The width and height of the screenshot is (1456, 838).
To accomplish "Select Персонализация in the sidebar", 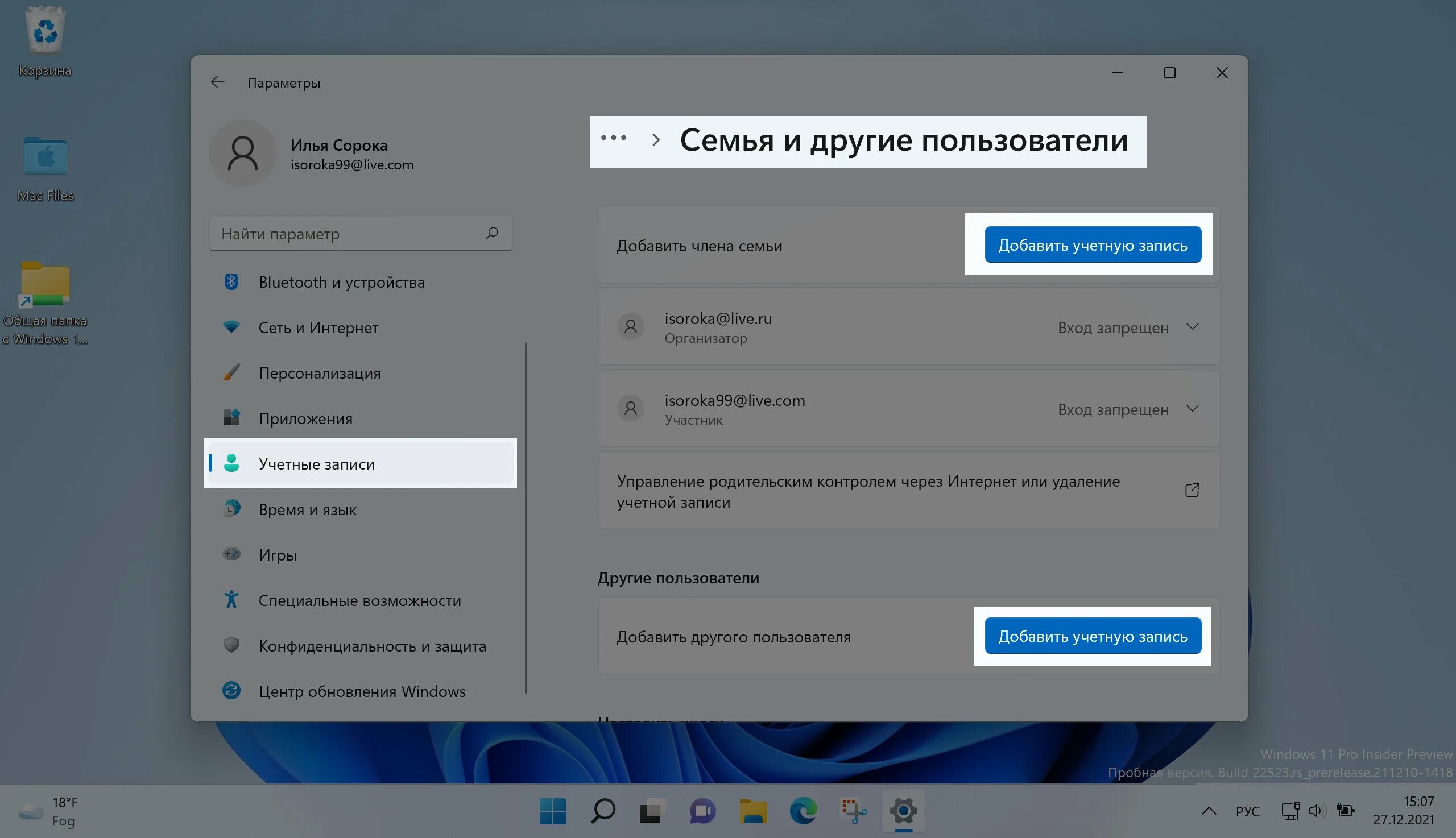I will tap(362, 373).
